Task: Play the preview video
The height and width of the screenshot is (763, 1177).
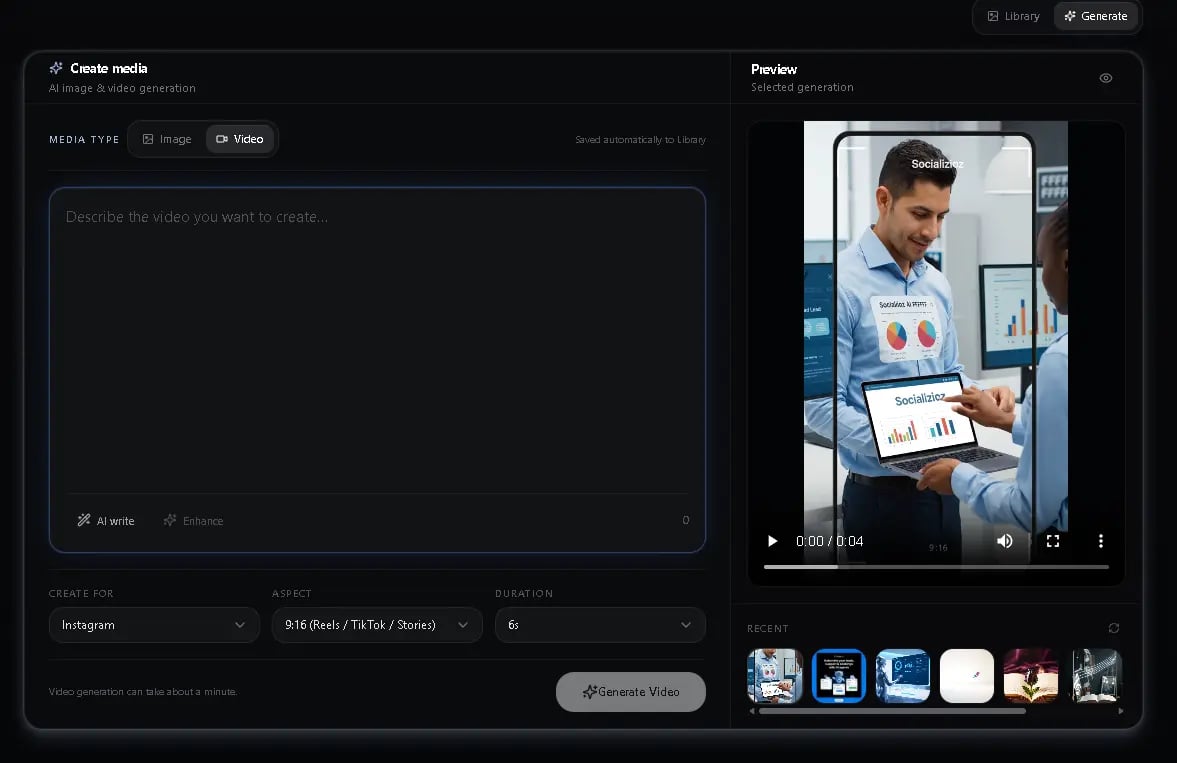Action: click(x=772, y=541)
